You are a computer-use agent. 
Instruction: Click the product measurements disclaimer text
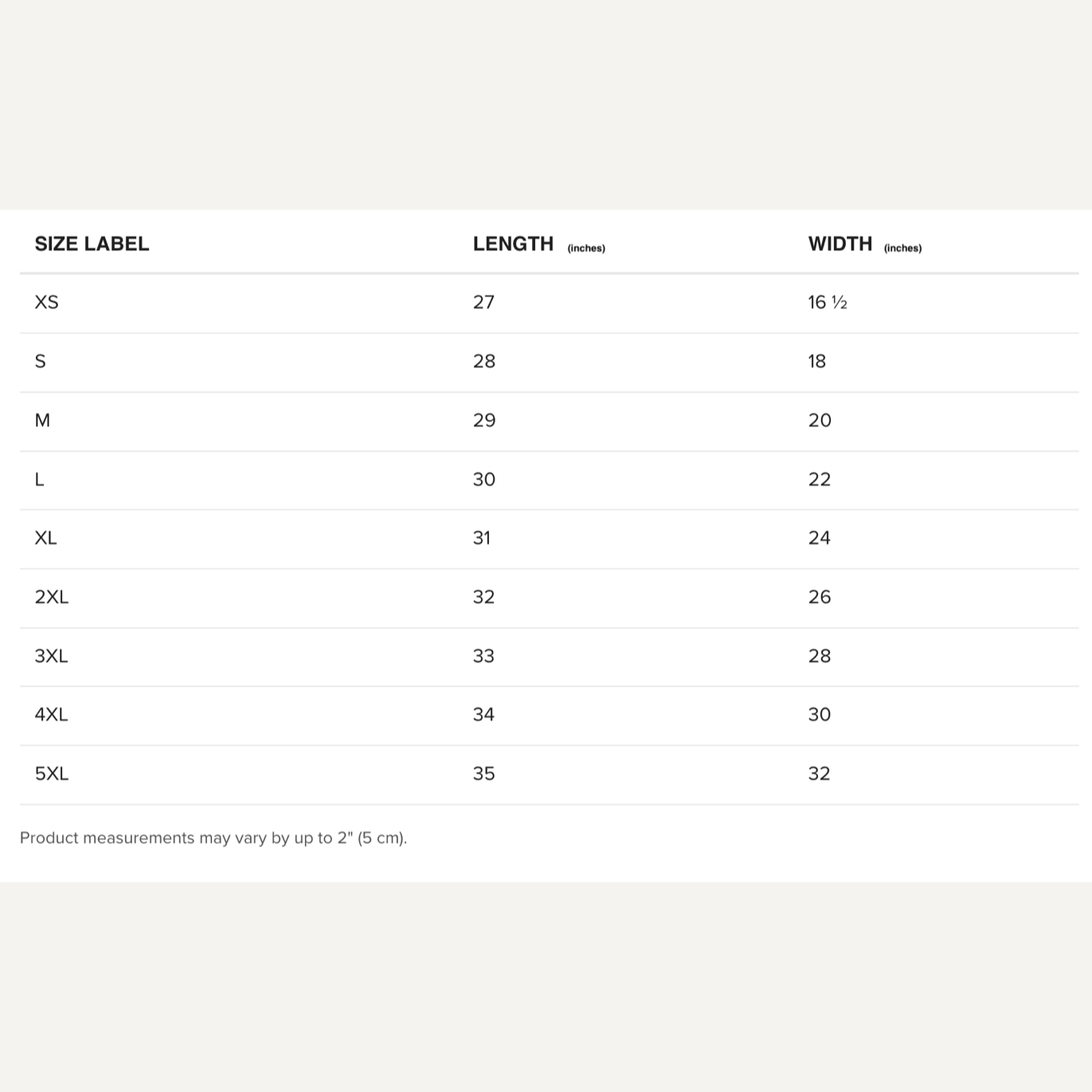[x=213, y=838]
